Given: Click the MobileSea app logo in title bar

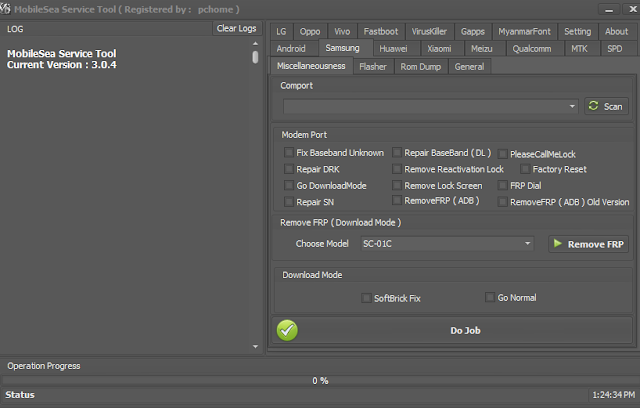Looking at the screenshot, I should (5, 8).
